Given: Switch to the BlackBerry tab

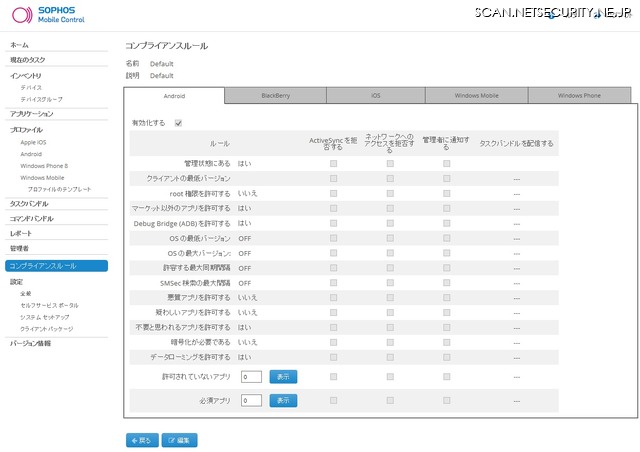Looking at the screenshot, I should 275,95.
